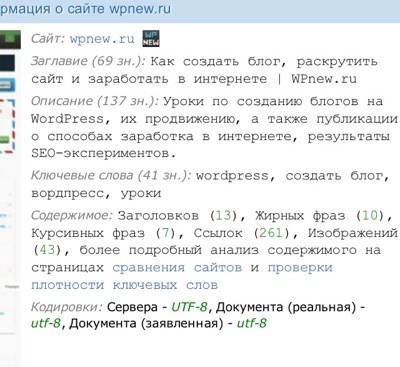Select the italic phrases count 7
This screenshot has width=400, height=367.
point(166,233)
